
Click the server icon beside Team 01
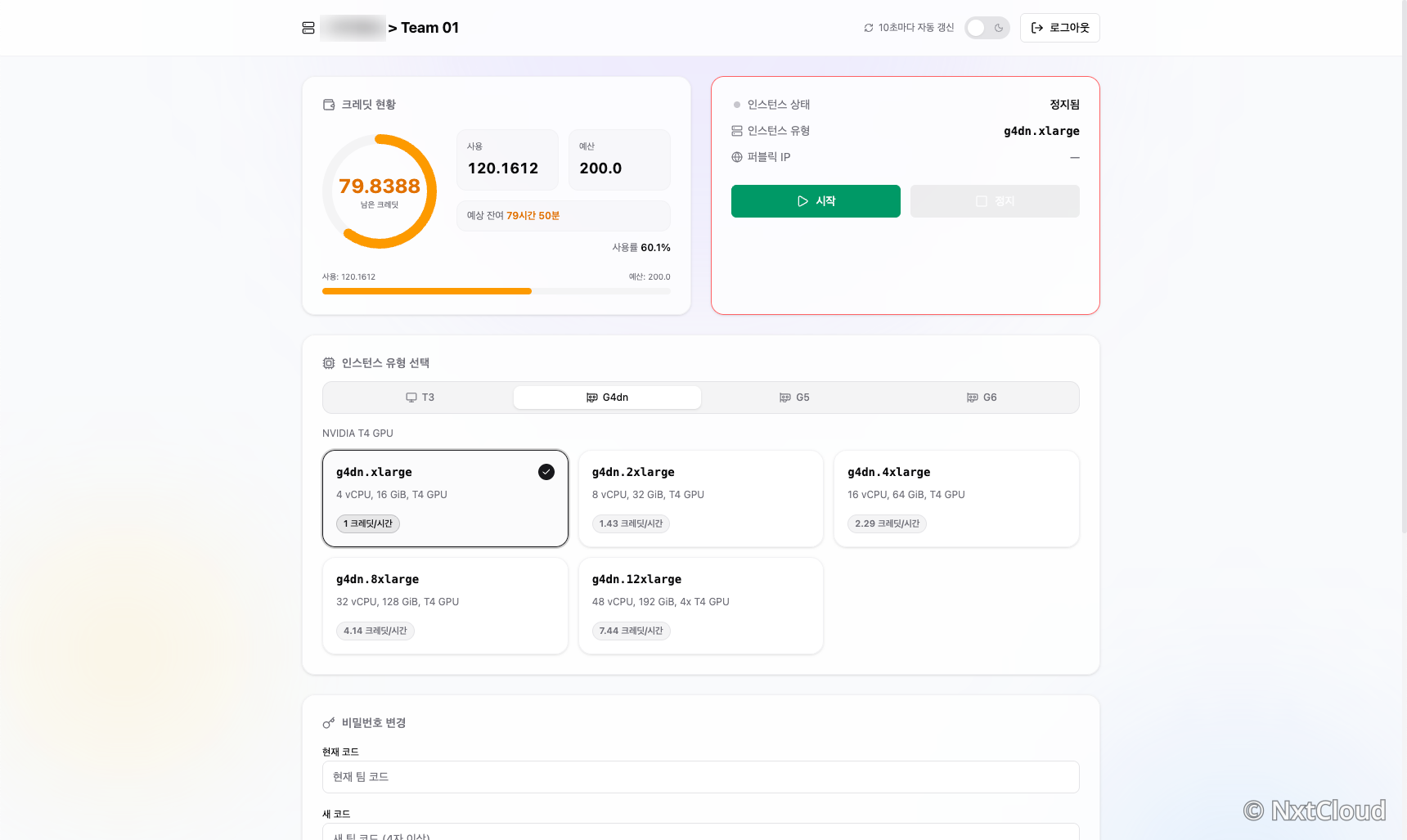click(308, 28)
